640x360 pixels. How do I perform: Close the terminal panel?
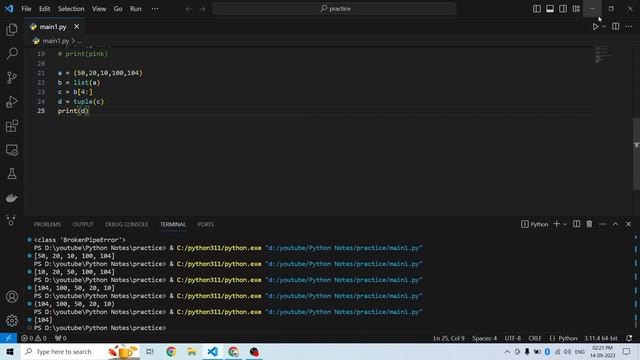point(628,224)
